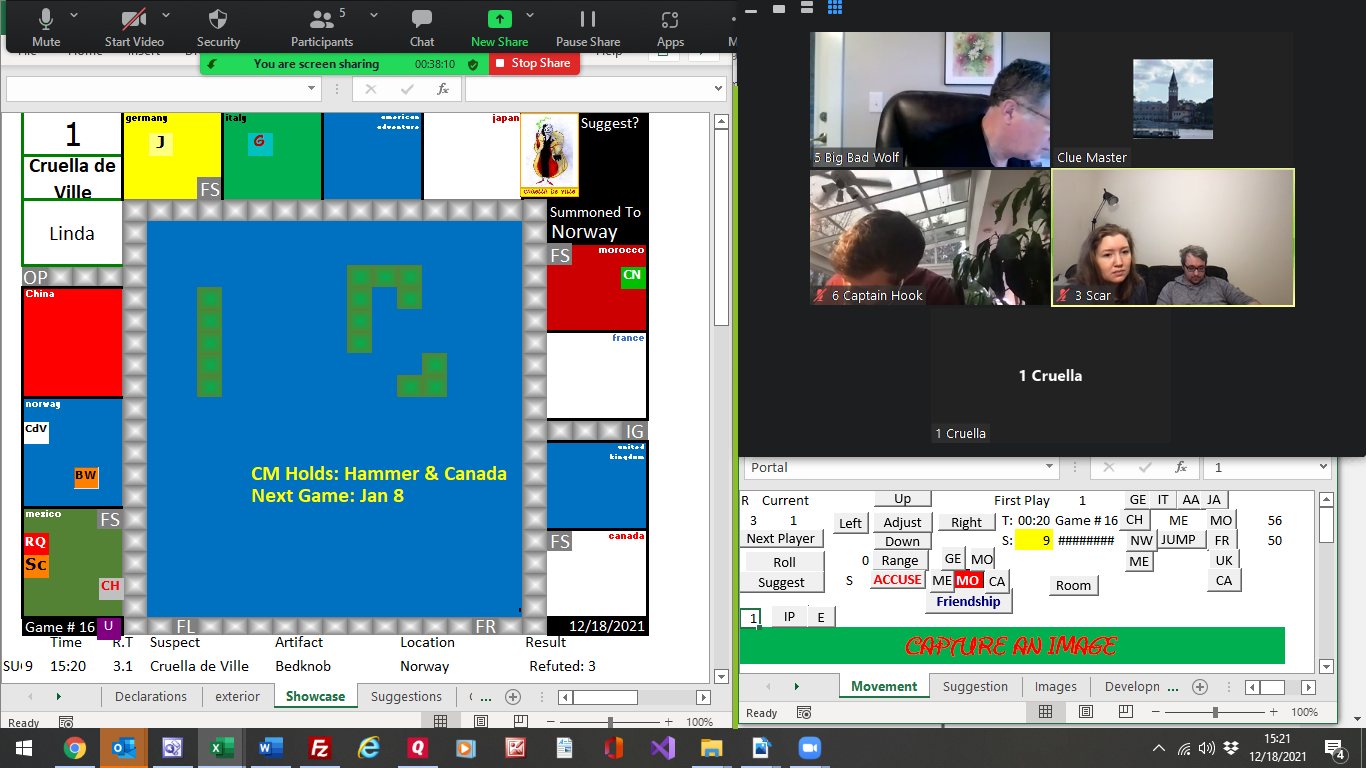
Task: Switch to the Declarations sheet tab
Action: (x=150, y=697)
